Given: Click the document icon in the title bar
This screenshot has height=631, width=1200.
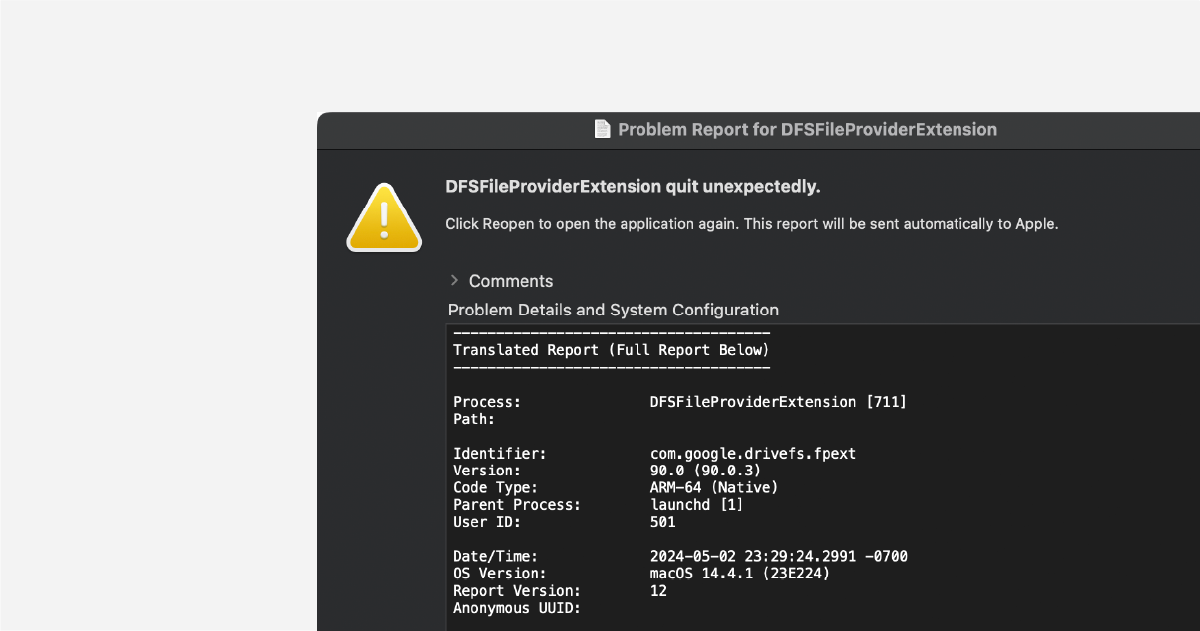Looking at the screenshot, I should point(601,128).
